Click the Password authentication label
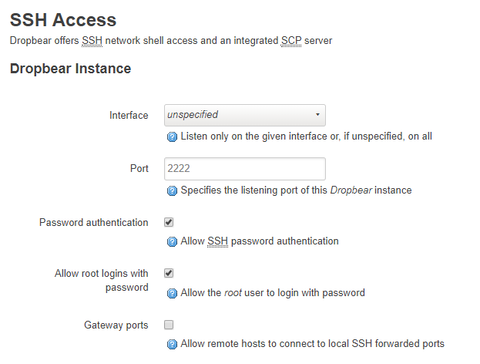The width and height of the screenshot is (480, 364). 94,222
